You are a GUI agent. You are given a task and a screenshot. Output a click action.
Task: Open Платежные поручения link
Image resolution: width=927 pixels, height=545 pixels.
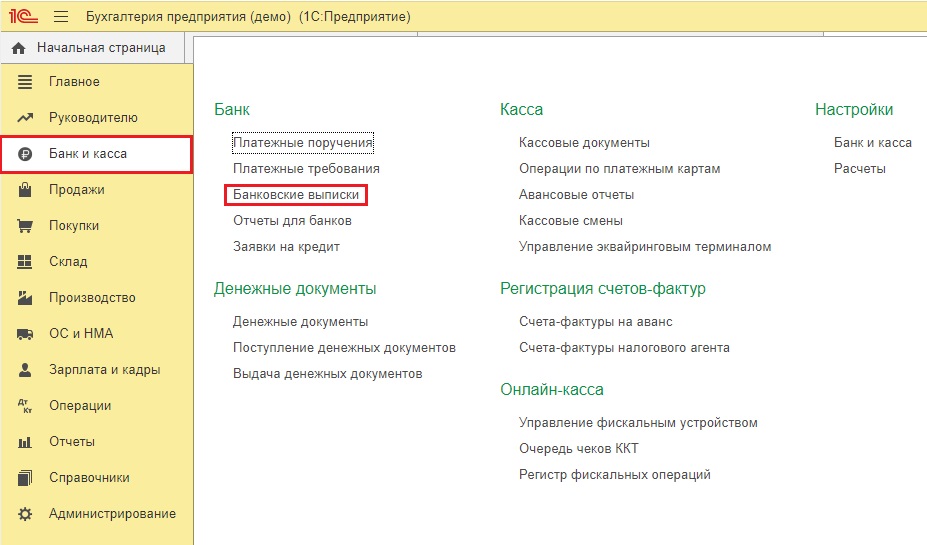click(303, 143)
